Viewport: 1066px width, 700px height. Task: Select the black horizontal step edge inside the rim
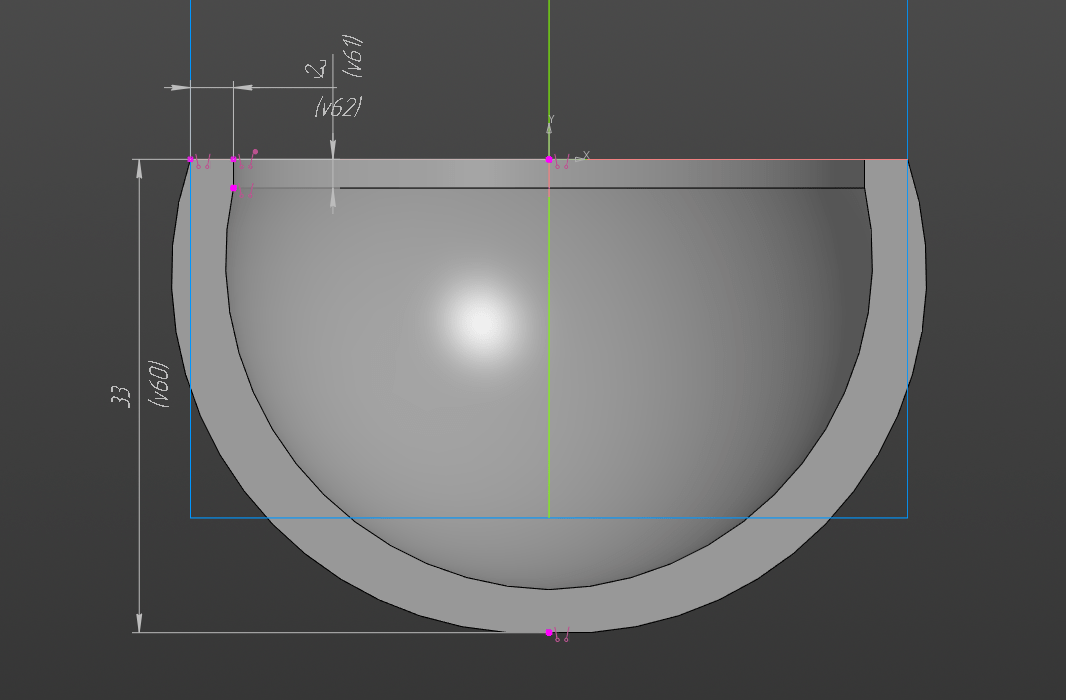(600, 188)
